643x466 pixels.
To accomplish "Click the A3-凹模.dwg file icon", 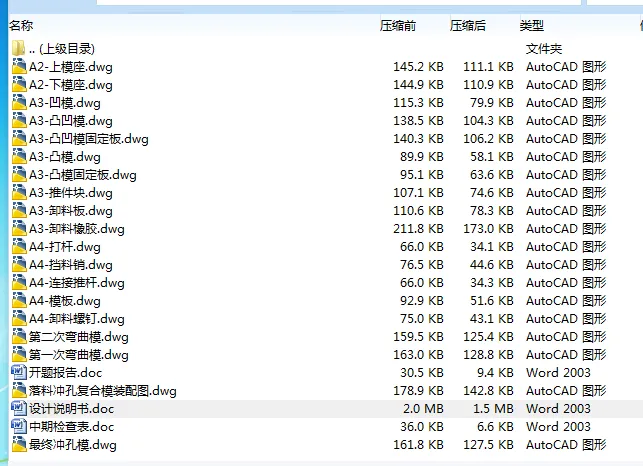I will pos(19,103).
